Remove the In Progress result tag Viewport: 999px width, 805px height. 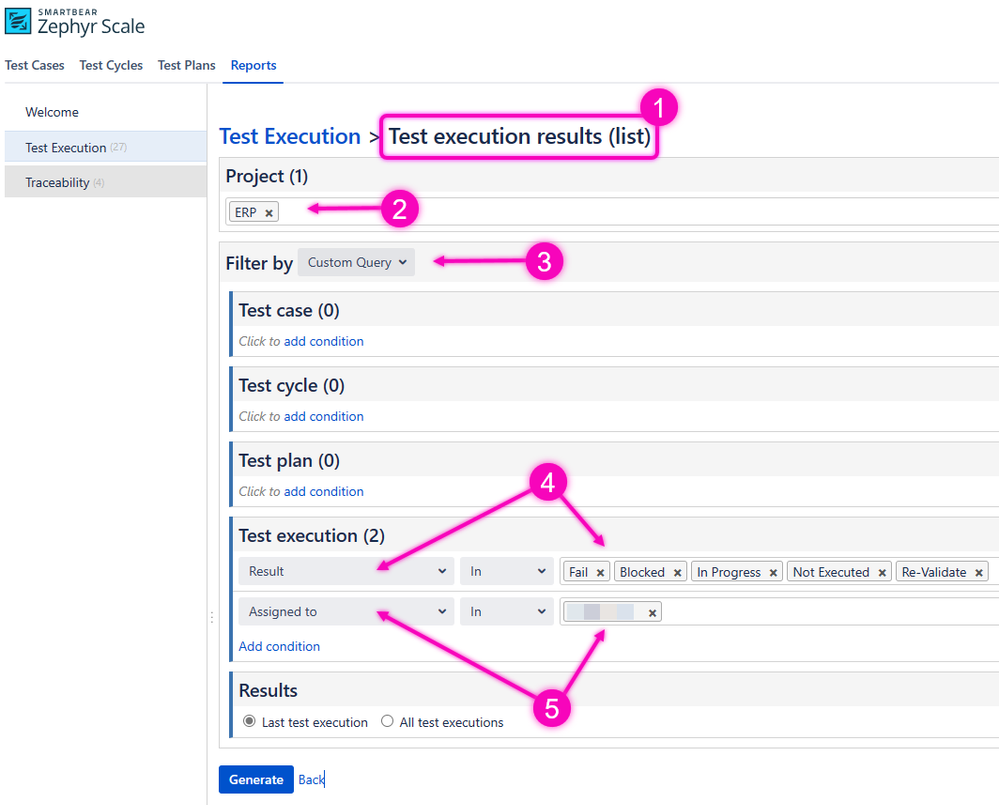pos(773,573)
